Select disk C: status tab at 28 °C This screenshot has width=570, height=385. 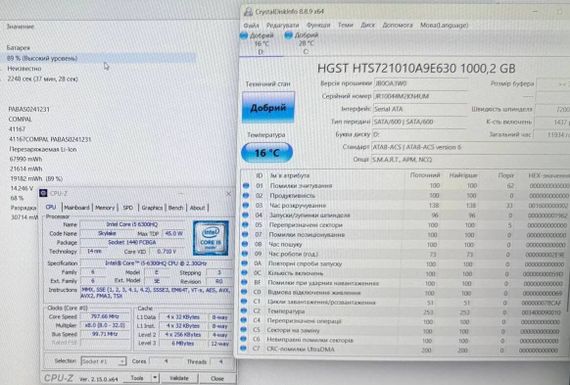pyautogui.click(x=305, y=44)
